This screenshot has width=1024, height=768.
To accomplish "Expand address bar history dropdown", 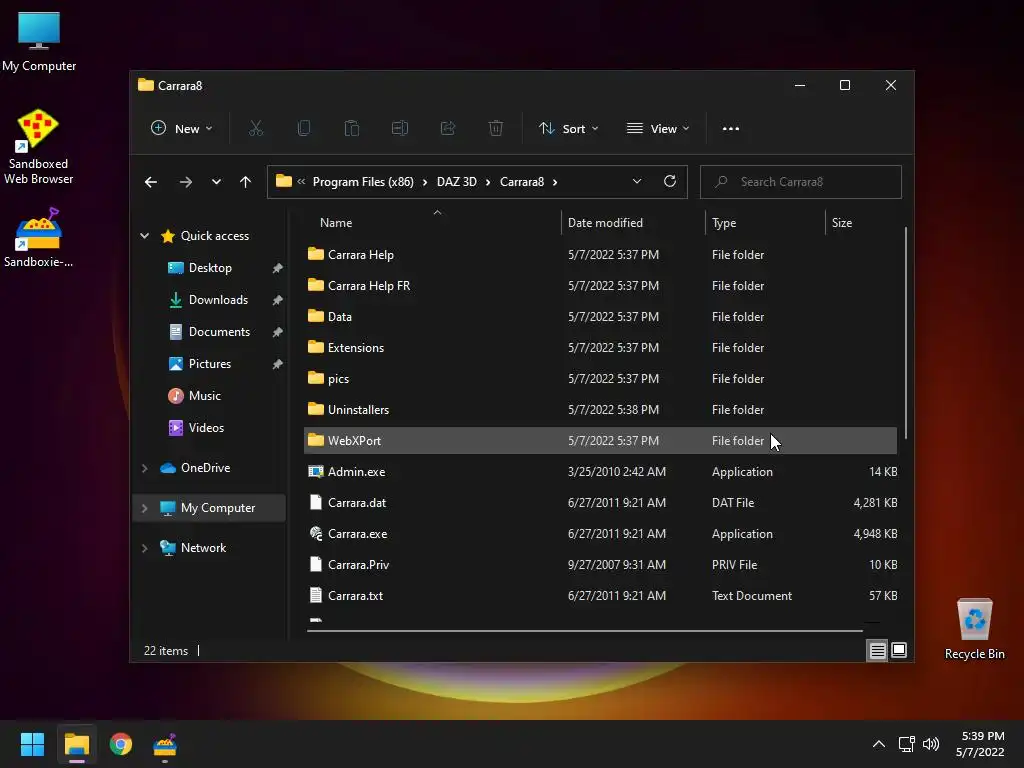I will [637, 182].
